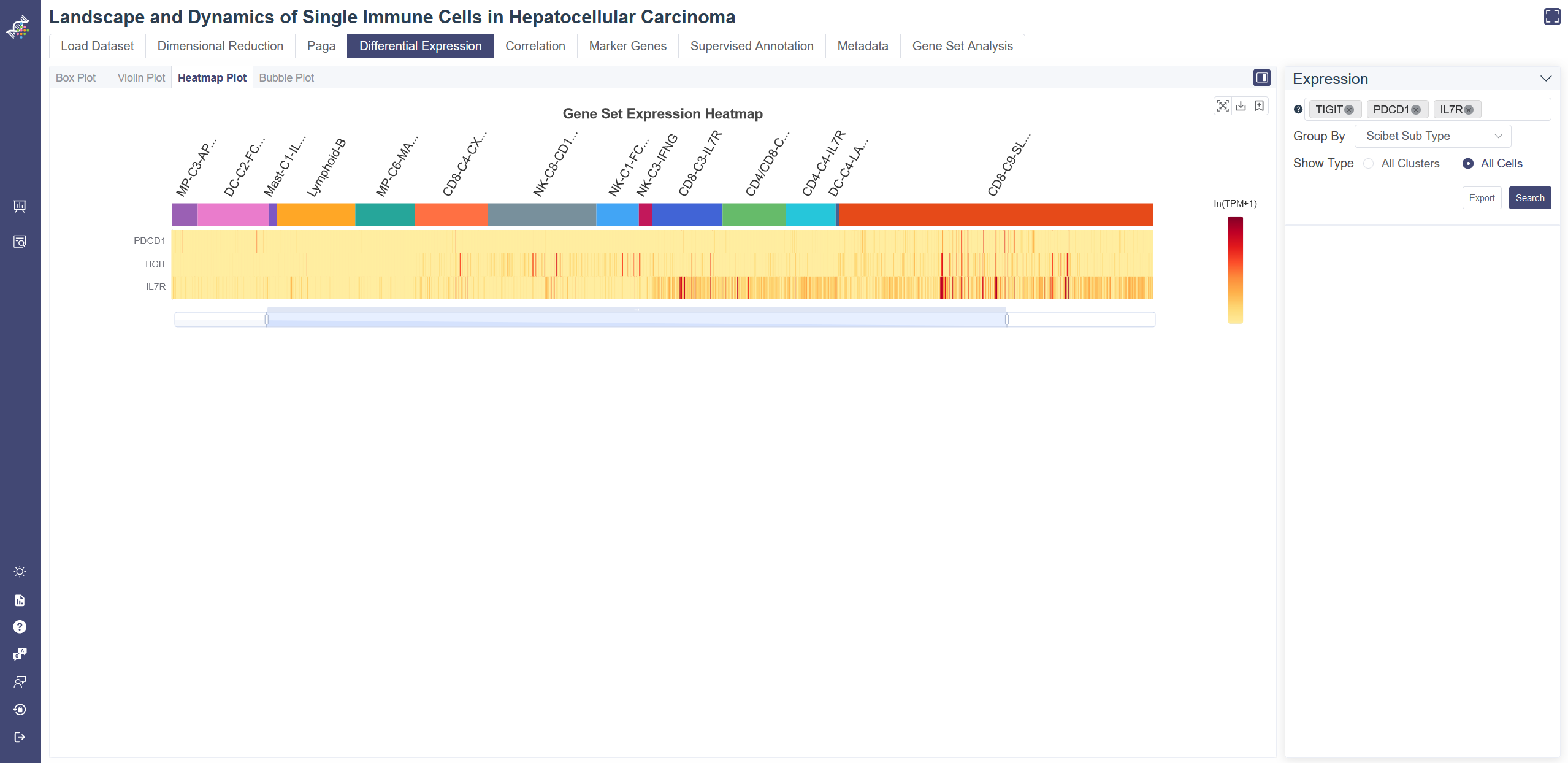Click the heatmap download image icon

point(1241,106)
